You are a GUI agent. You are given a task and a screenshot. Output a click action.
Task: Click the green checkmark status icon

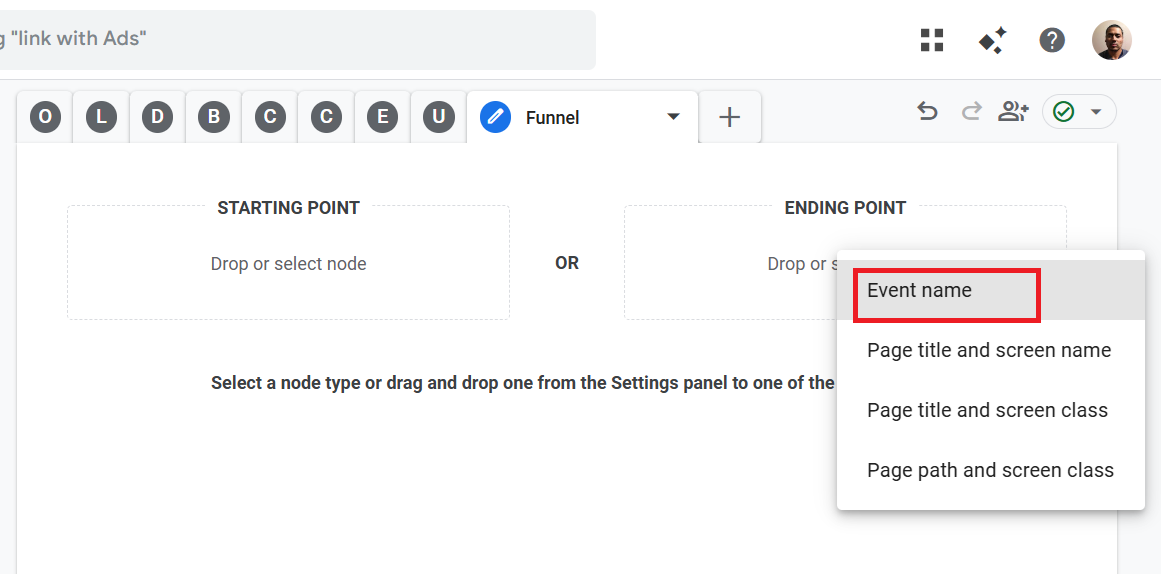1064,112
